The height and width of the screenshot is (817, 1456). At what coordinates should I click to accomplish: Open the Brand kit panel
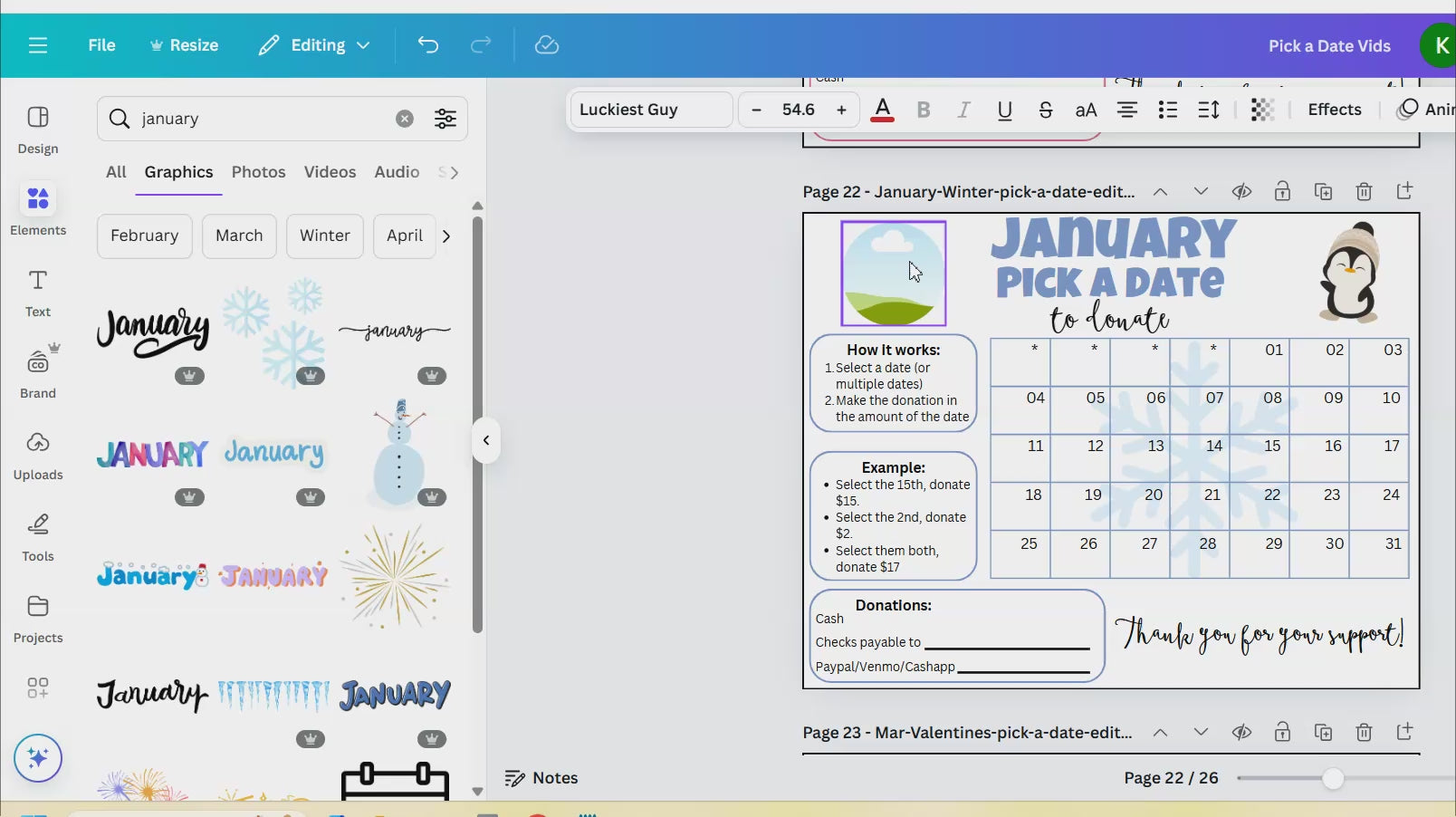pyautogui.click(x=38, y=372)
